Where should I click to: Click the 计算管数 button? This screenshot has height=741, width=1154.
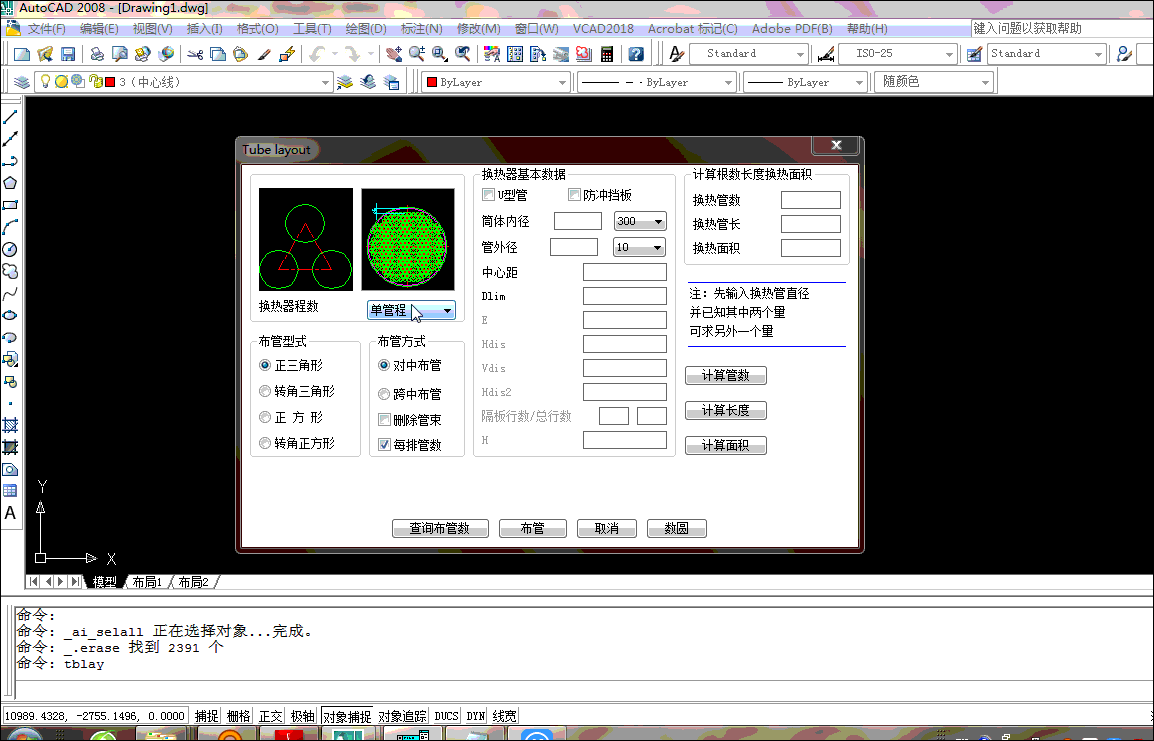725,376
